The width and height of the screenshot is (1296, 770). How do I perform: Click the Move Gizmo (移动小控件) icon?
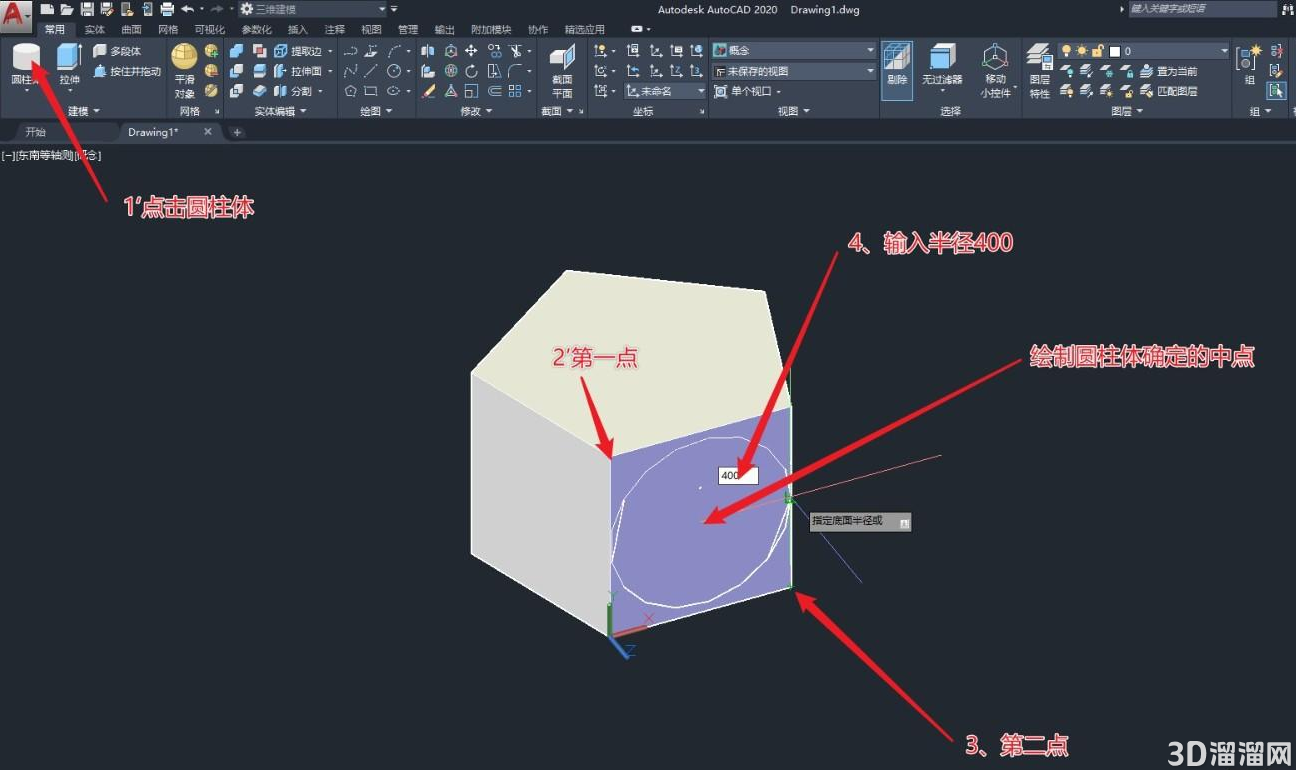[x=995, y=70]
